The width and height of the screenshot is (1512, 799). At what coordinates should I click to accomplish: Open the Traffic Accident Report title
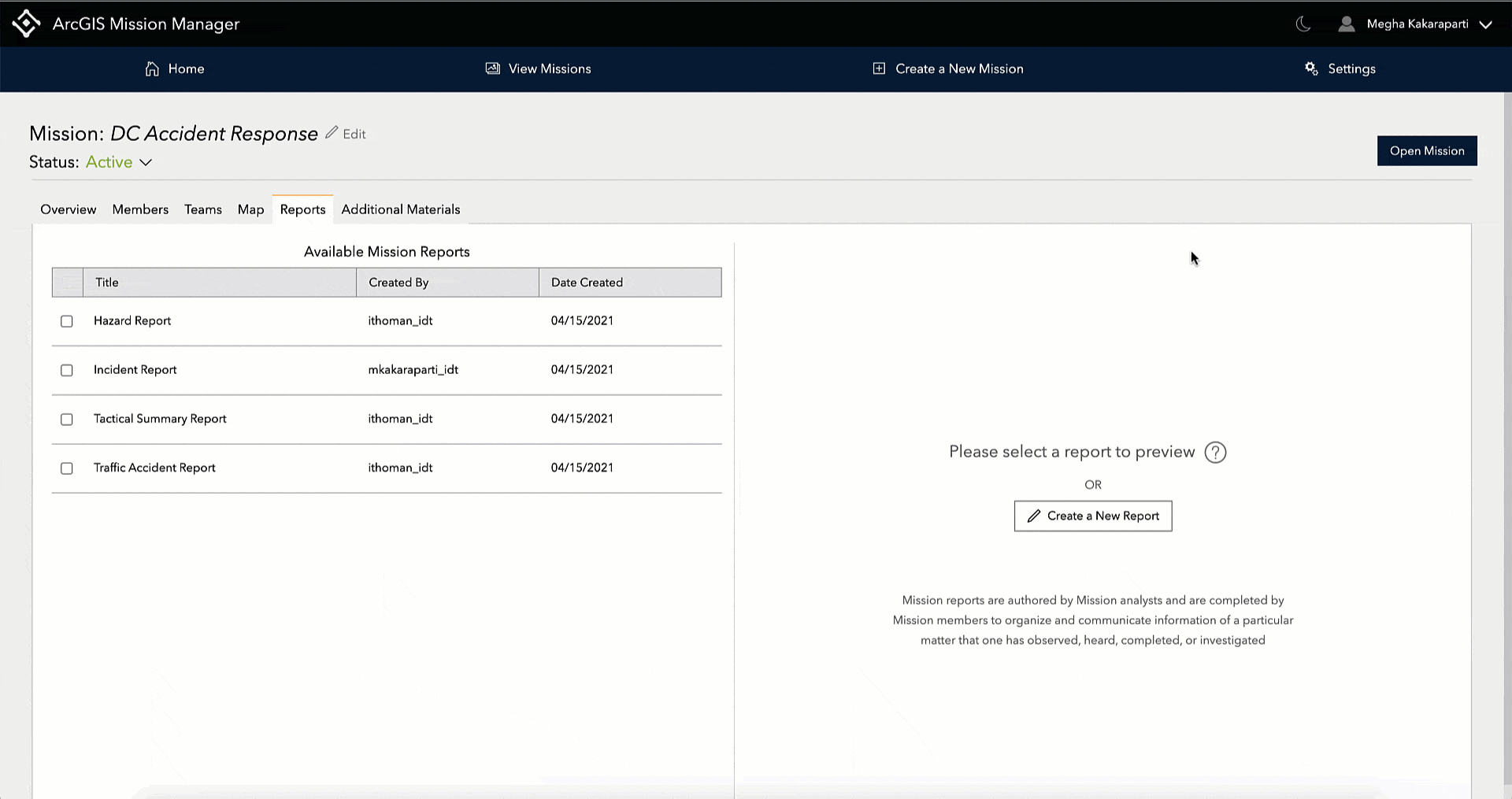[x=154, y=468]
